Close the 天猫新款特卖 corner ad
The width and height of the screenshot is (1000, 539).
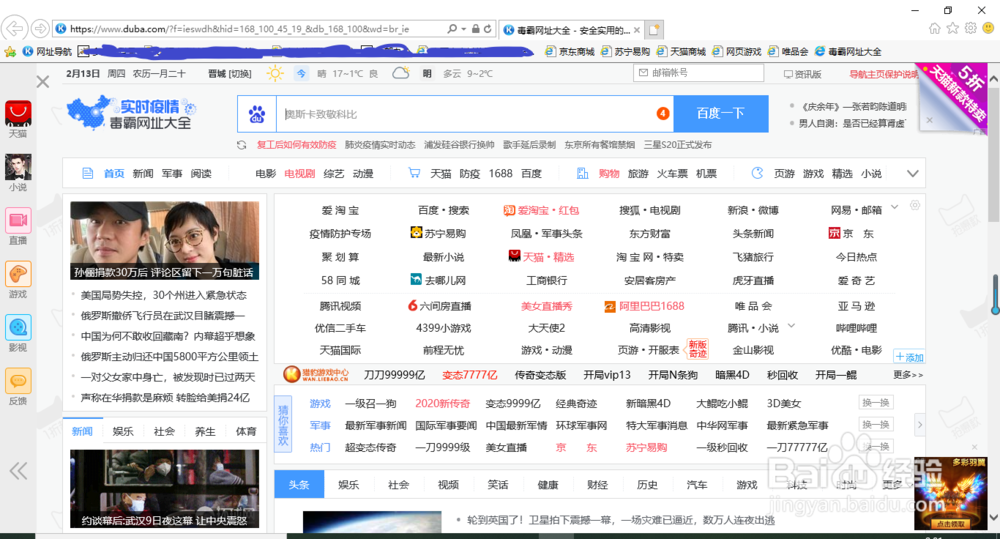tap(929, 120)
